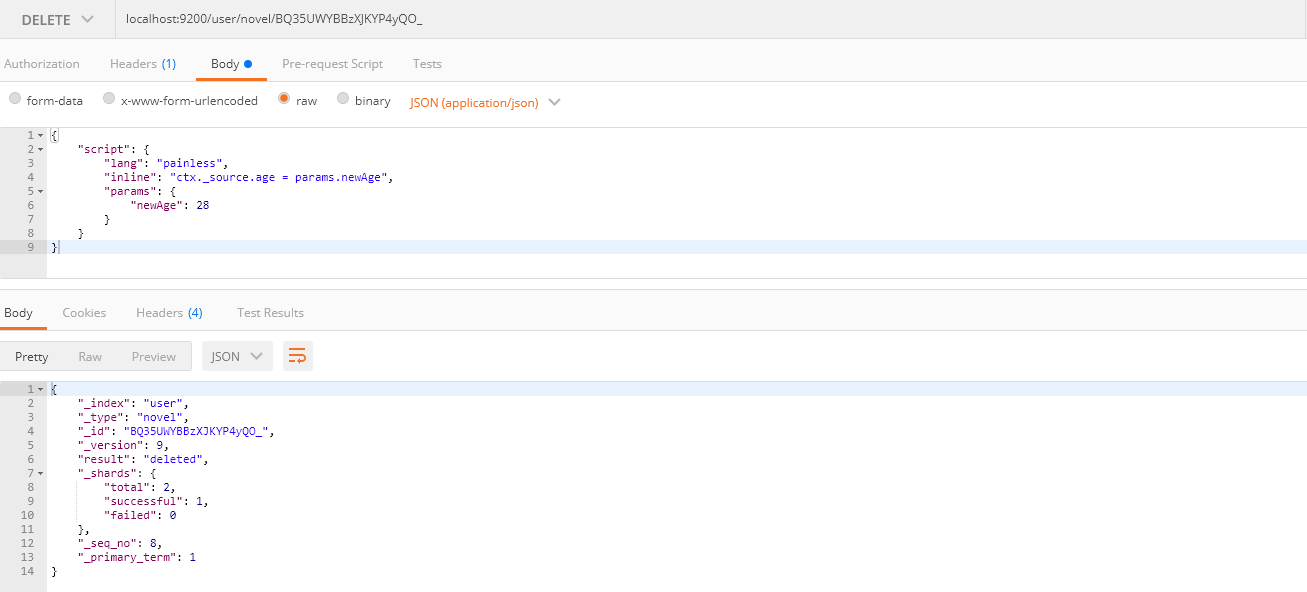Viewport: 1307px width, 592px height.
Task: Click the "successful": 1 response line
Action: 156,501
